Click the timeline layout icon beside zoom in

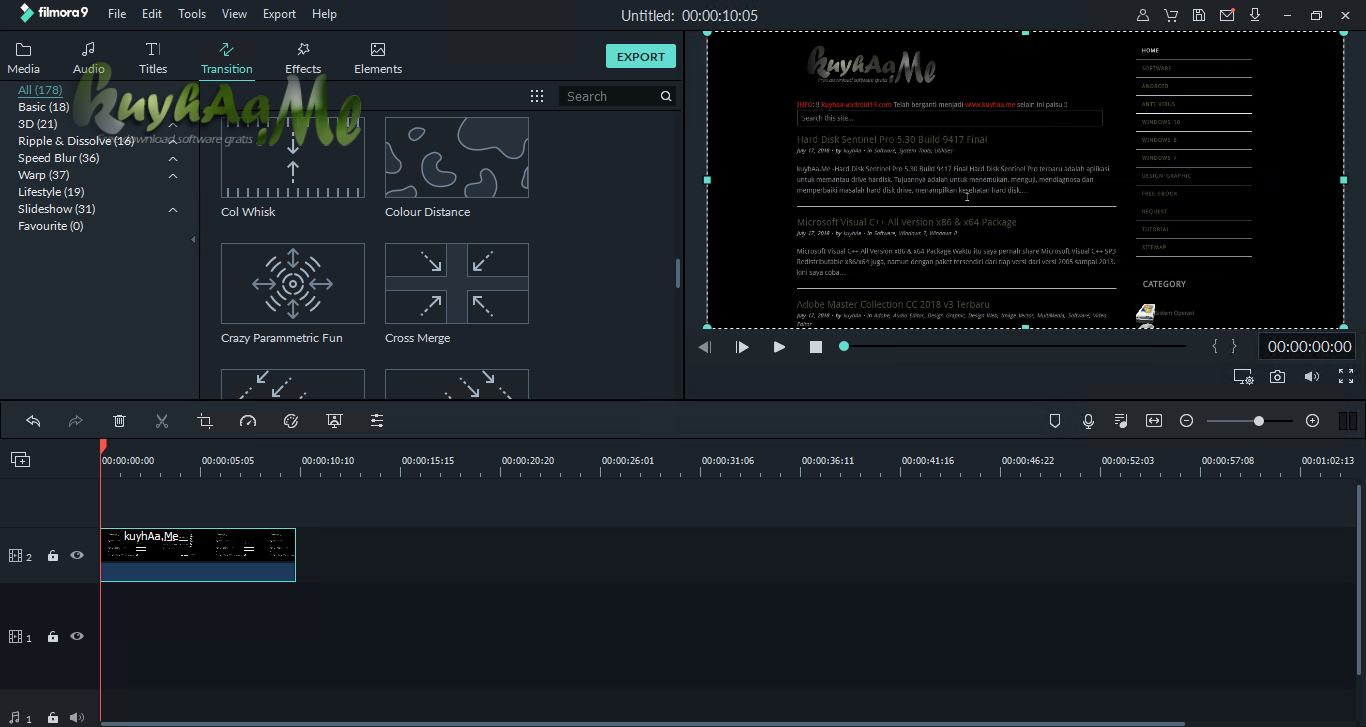coord(1347,421)
